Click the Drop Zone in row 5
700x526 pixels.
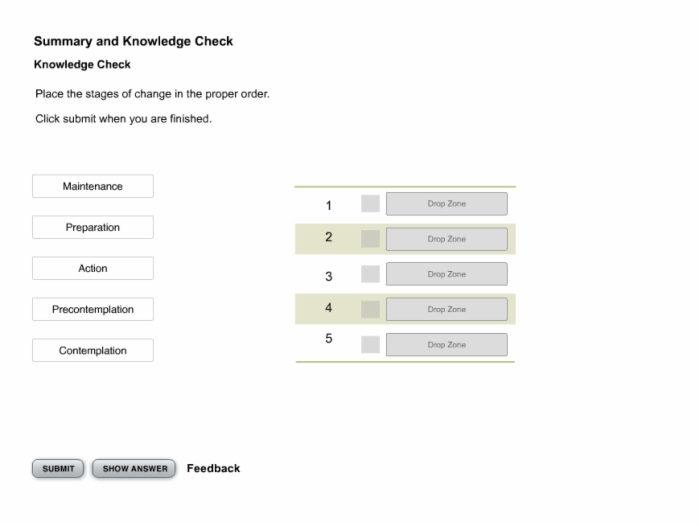[x=447, y=345]
